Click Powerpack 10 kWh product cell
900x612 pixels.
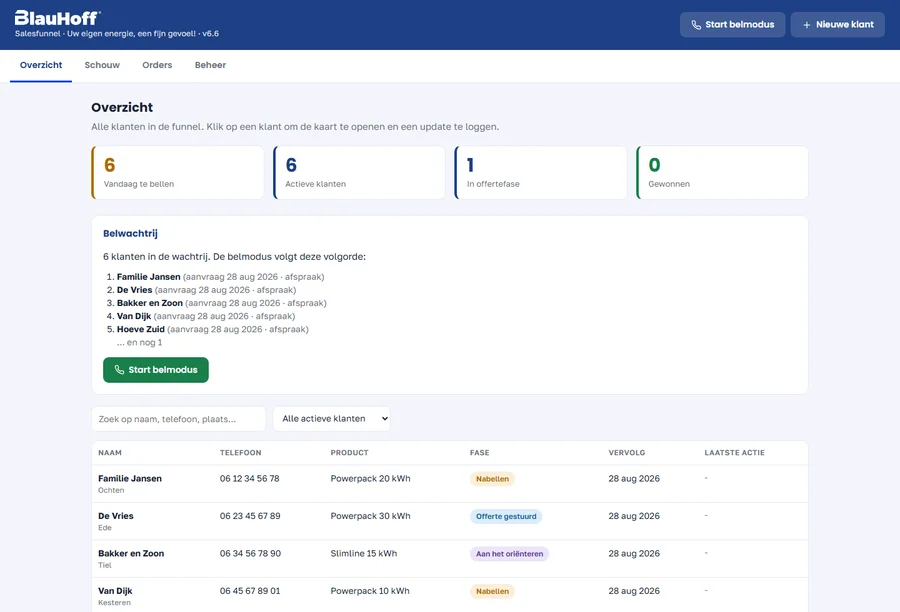(370, 591)
